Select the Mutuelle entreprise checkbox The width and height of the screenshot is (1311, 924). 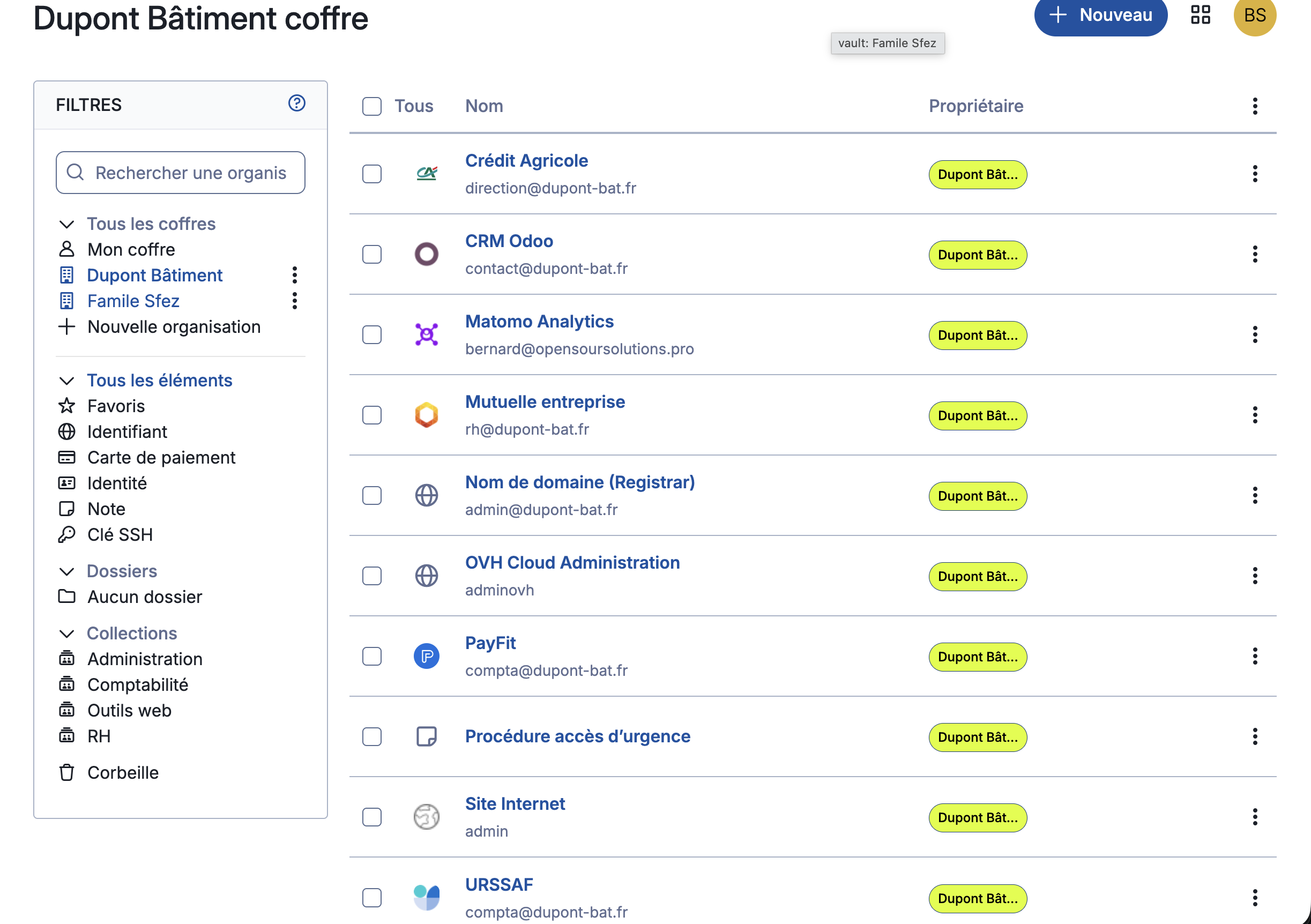[x=372, y=415]
